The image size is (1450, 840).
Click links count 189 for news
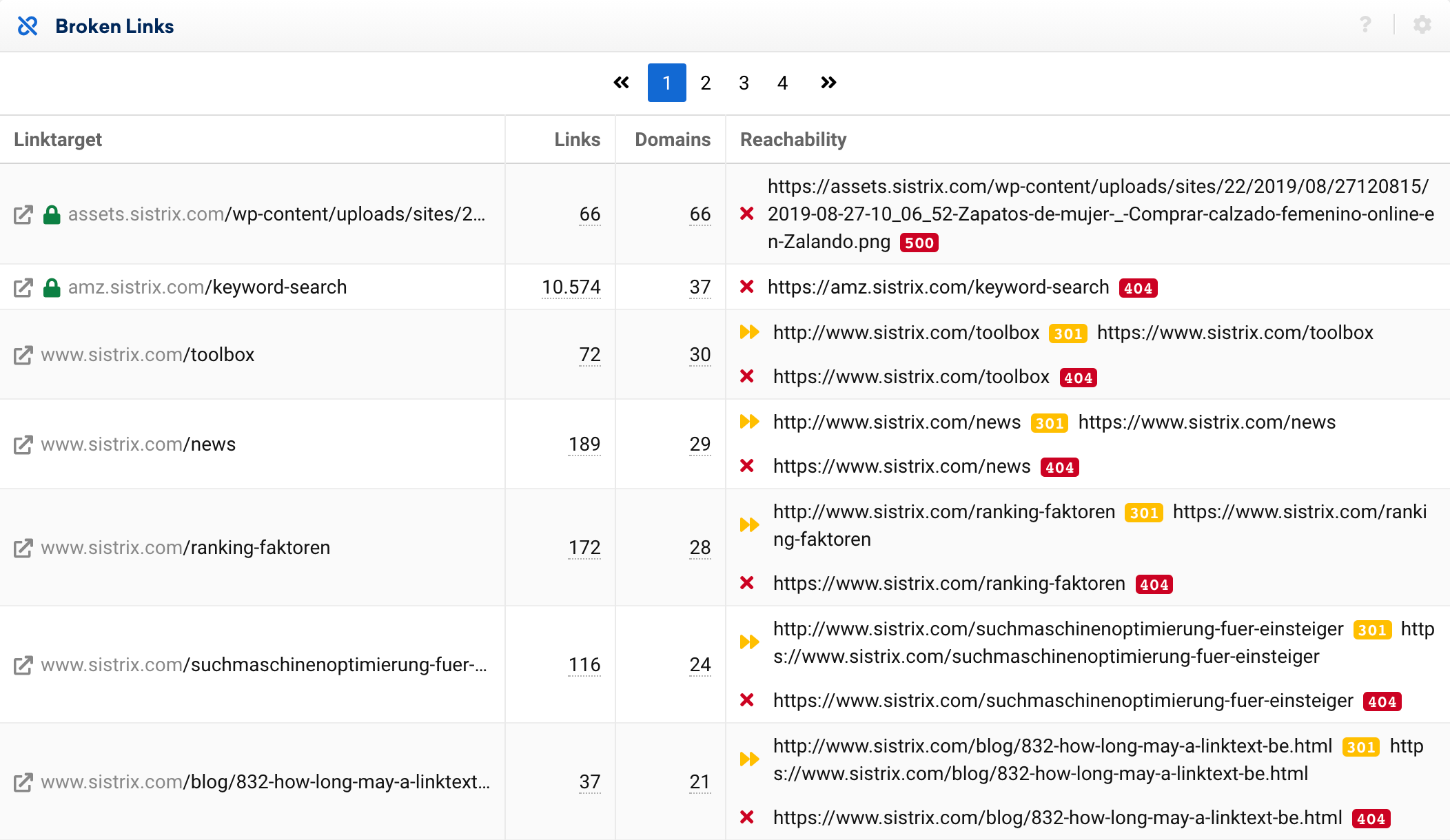pyautogui.click(x=584, y=444)
